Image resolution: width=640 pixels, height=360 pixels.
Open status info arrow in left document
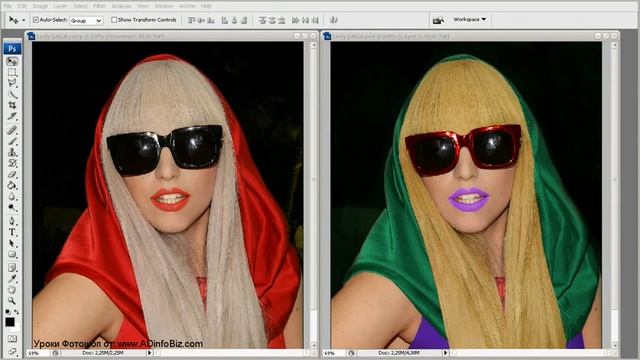coord(149,353)
